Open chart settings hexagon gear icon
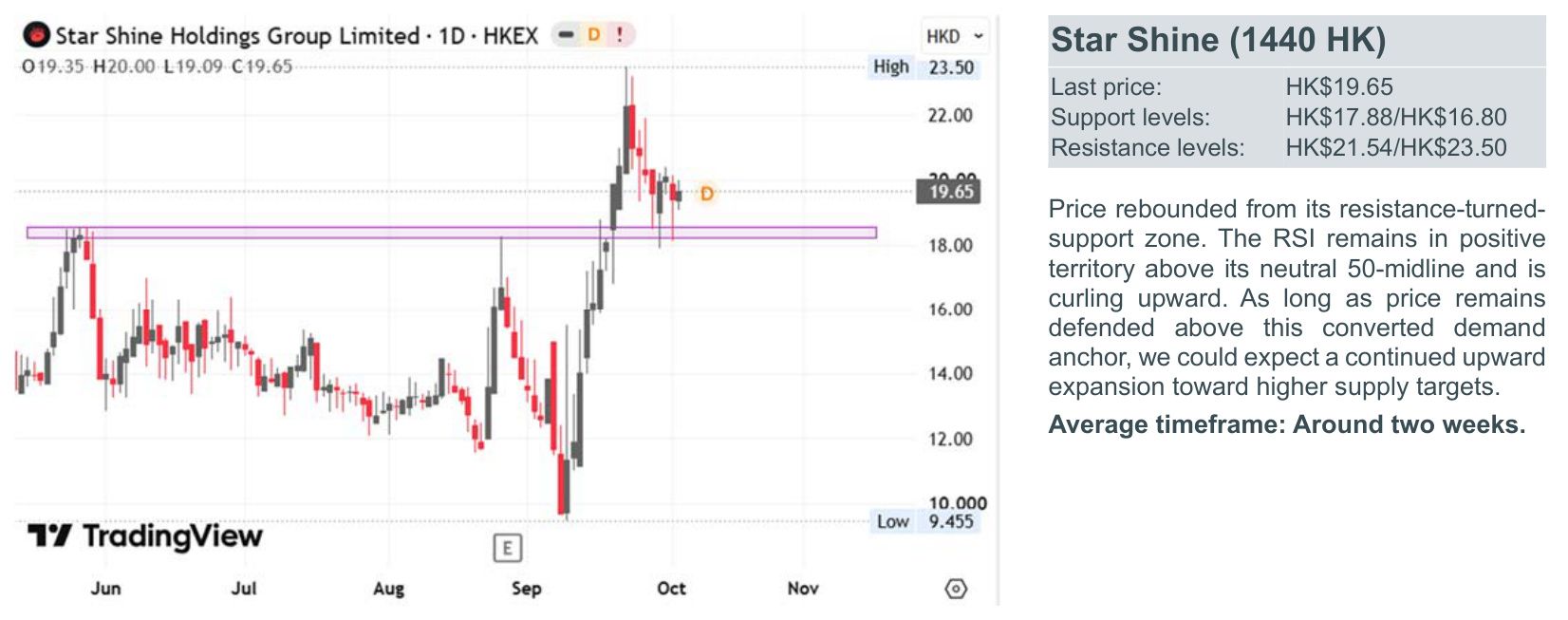 click(x=956, y=589)
